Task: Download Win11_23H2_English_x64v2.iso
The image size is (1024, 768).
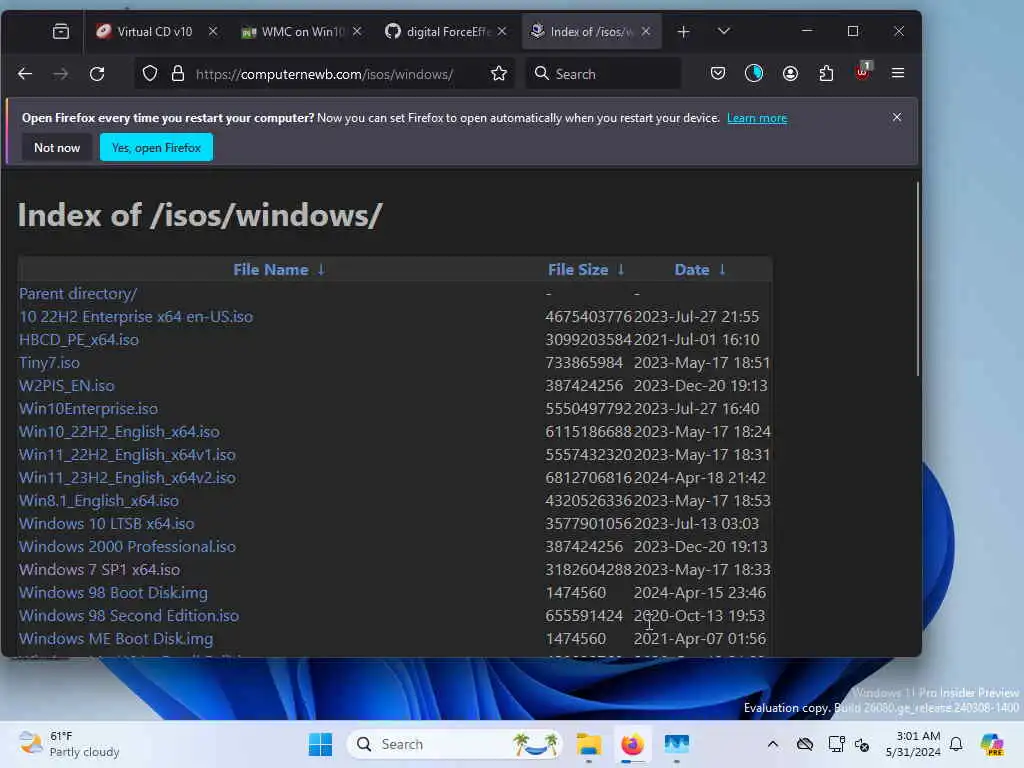Action: coord(127,477)
